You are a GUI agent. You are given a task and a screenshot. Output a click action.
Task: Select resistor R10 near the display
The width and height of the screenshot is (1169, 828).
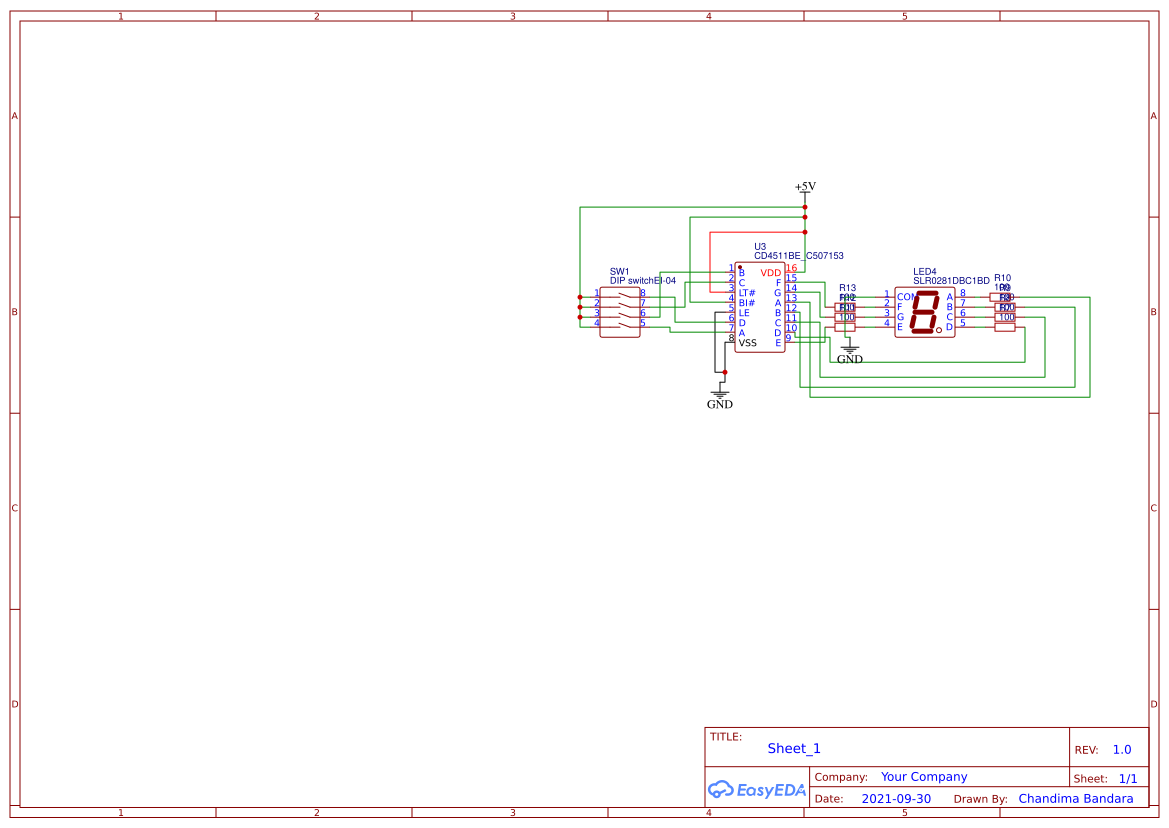1005,297
